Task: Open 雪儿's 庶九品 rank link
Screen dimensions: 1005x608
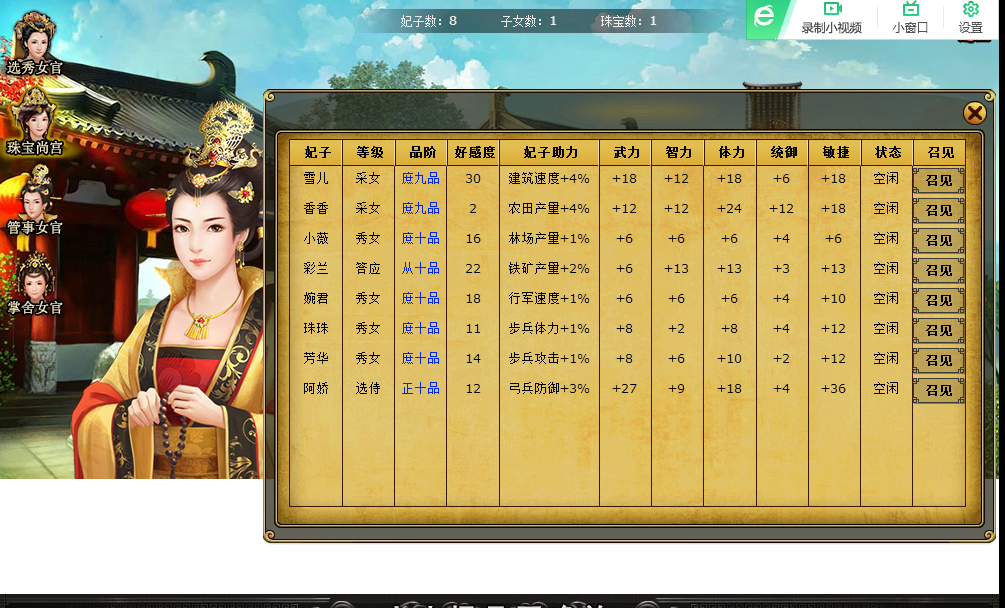Action: coord(420,179)
